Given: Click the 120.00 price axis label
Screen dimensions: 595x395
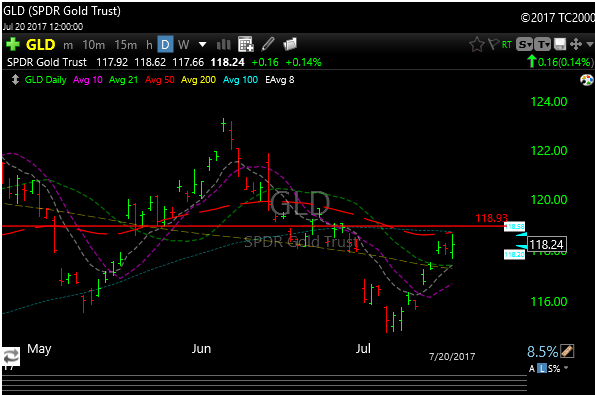Looking at the screenshot, I should [x=549, y=200].
